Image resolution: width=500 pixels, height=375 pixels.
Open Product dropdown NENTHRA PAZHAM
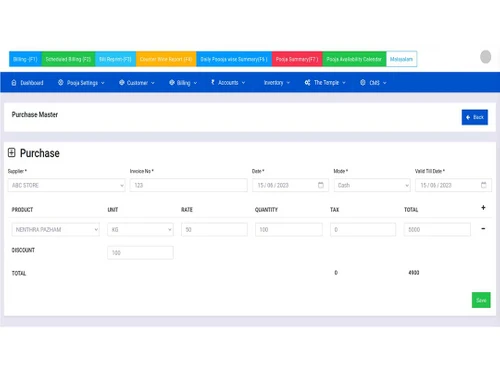pos(56,229)
